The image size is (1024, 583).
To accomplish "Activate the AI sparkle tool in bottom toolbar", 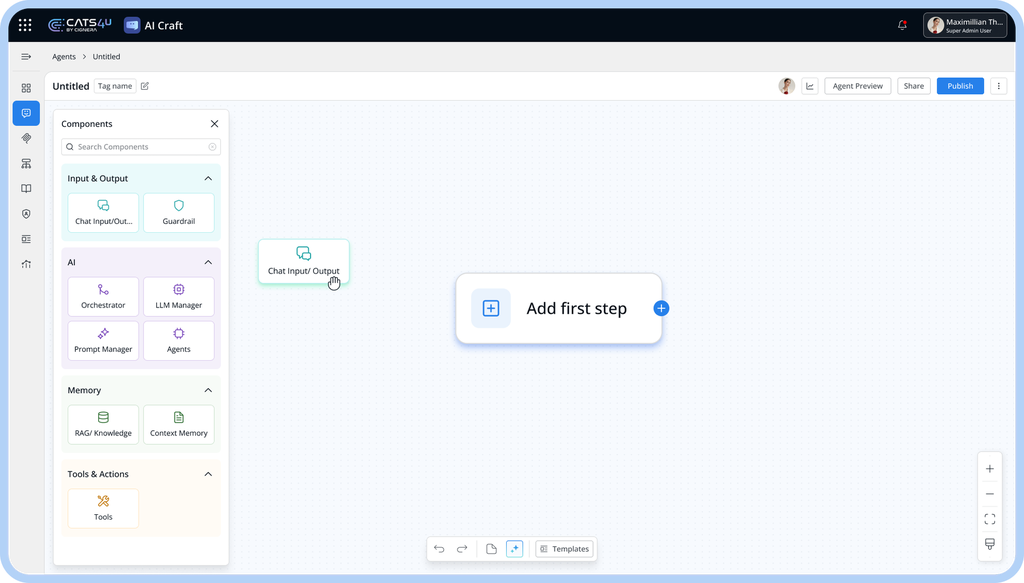I will coord(515,549).
